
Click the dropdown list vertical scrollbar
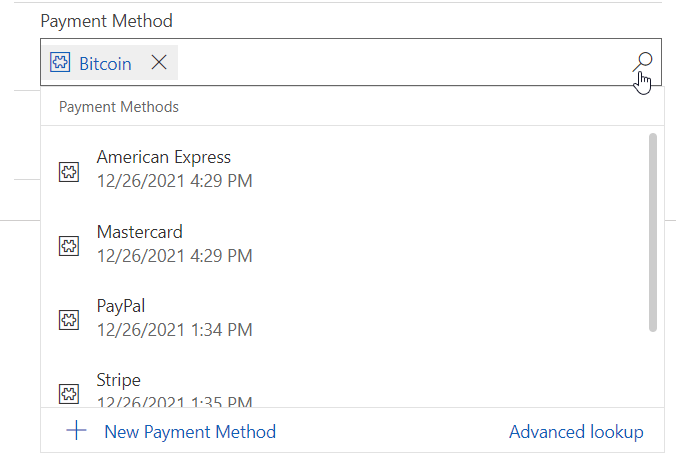pos(653,232)
